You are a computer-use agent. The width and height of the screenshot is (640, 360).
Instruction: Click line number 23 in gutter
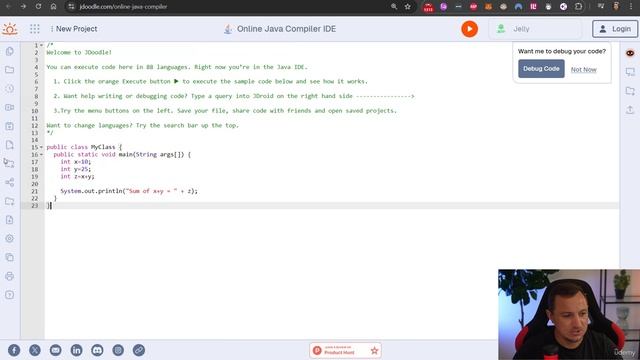[x=35, y=206]
